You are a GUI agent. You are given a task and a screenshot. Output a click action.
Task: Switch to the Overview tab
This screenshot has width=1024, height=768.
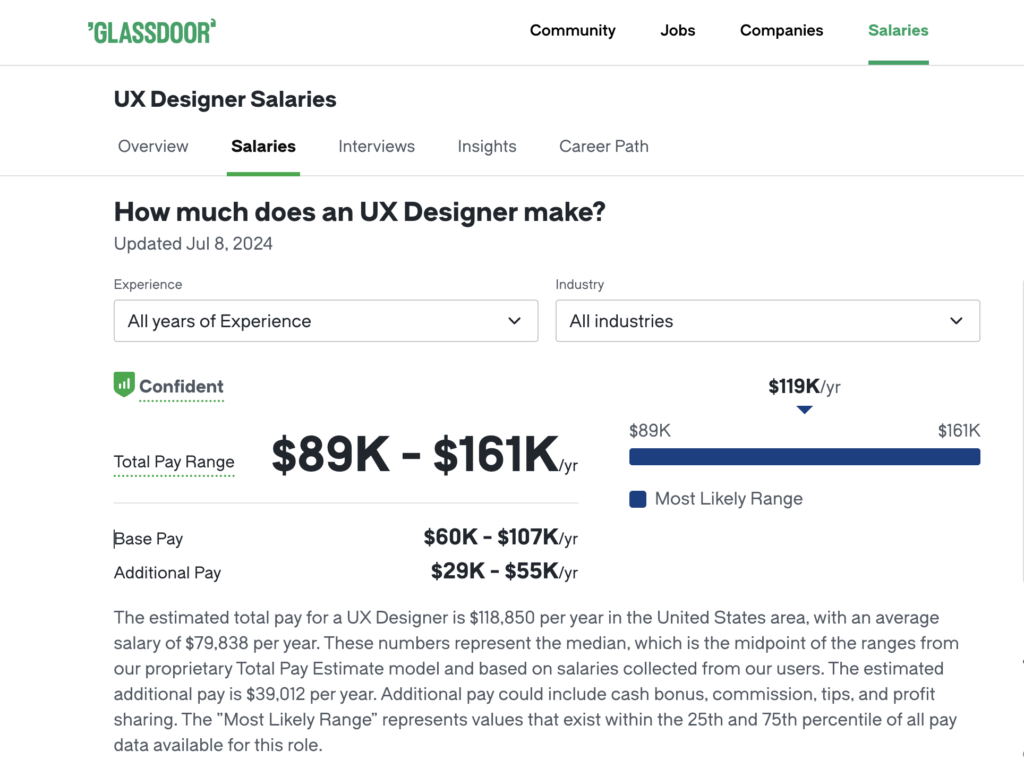pos(153,146)
